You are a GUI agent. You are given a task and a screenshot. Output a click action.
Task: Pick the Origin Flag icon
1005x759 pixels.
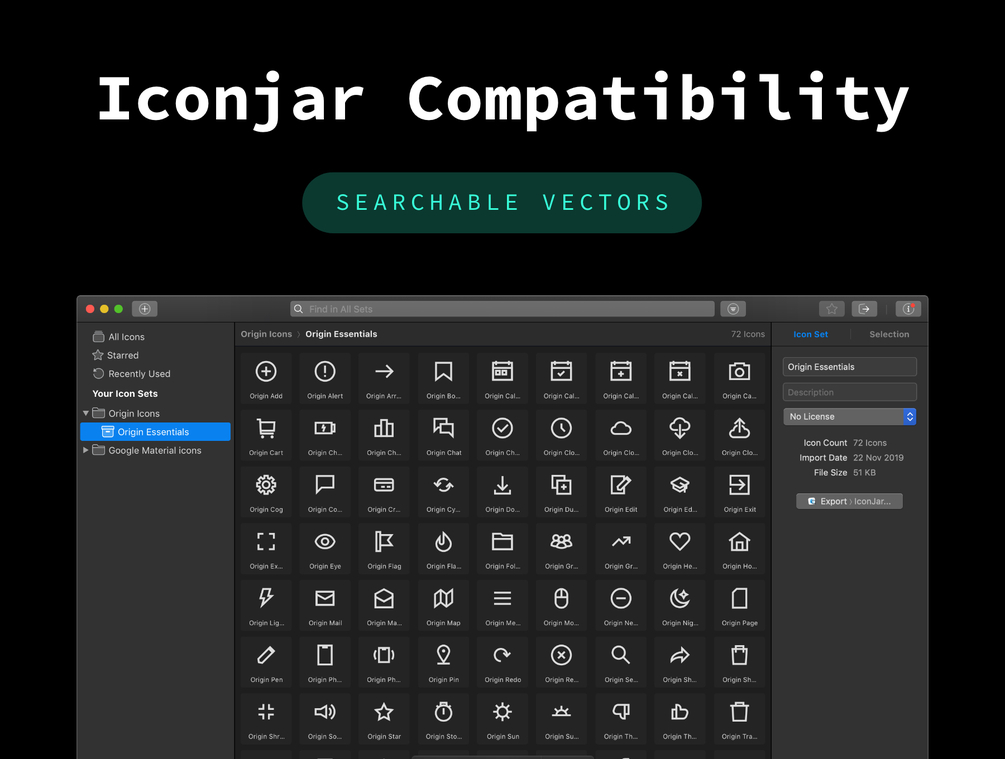click(384, 548)
